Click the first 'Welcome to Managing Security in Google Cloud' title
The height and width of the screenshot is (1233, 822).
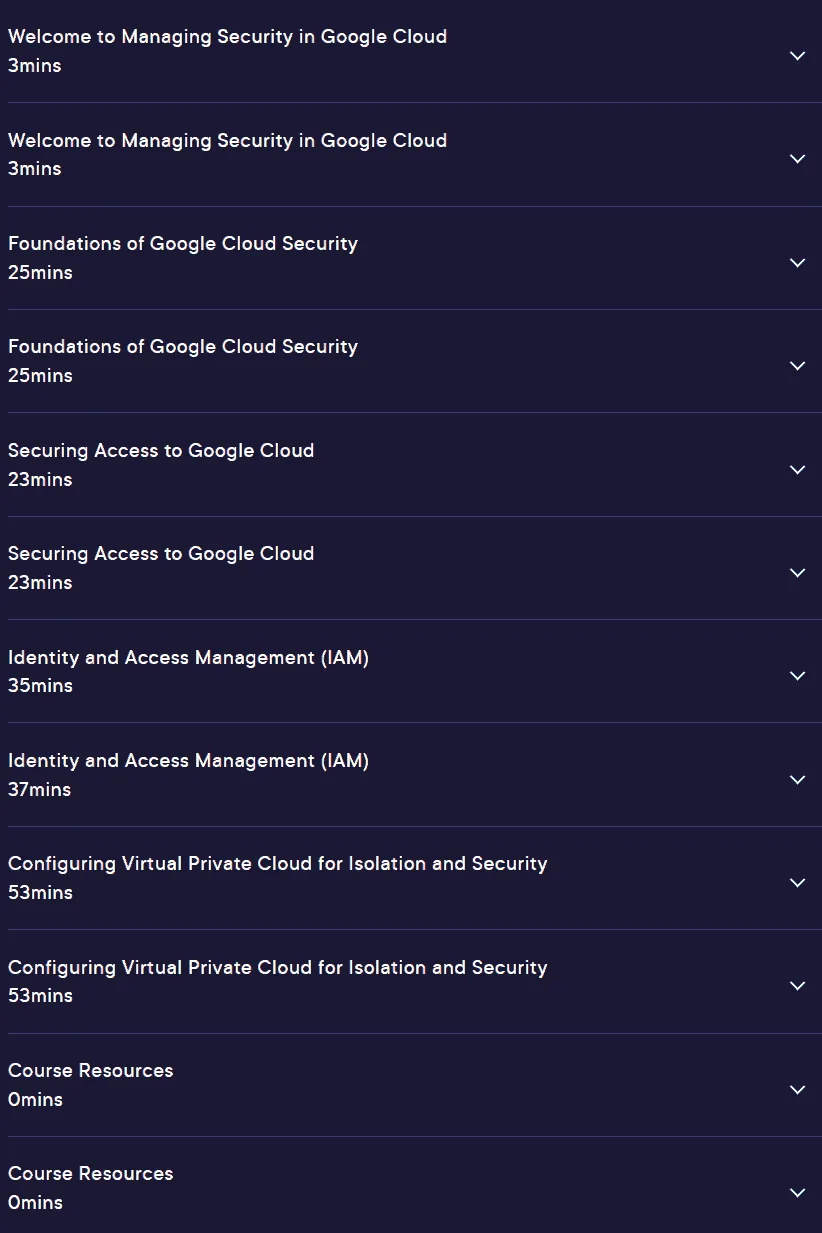pyautogui.click(x=227, y=37)
